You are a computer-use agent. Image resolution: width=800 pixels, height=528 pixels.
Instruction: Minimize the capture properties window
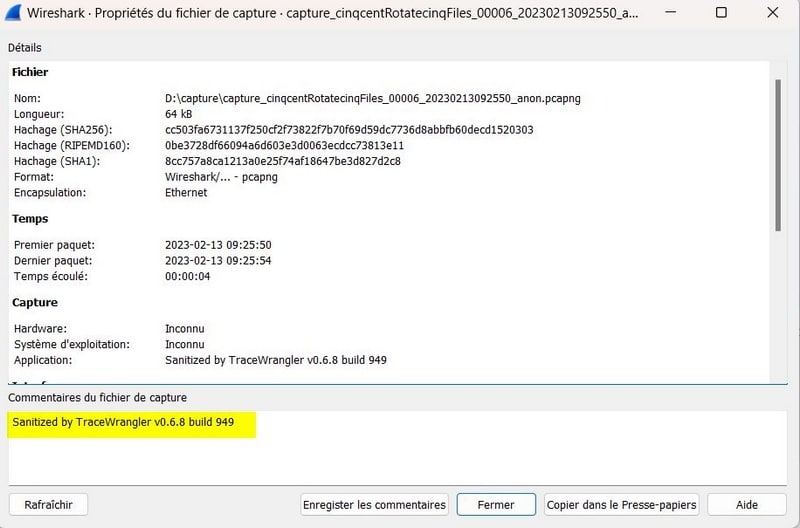click(x=671, y=12)
